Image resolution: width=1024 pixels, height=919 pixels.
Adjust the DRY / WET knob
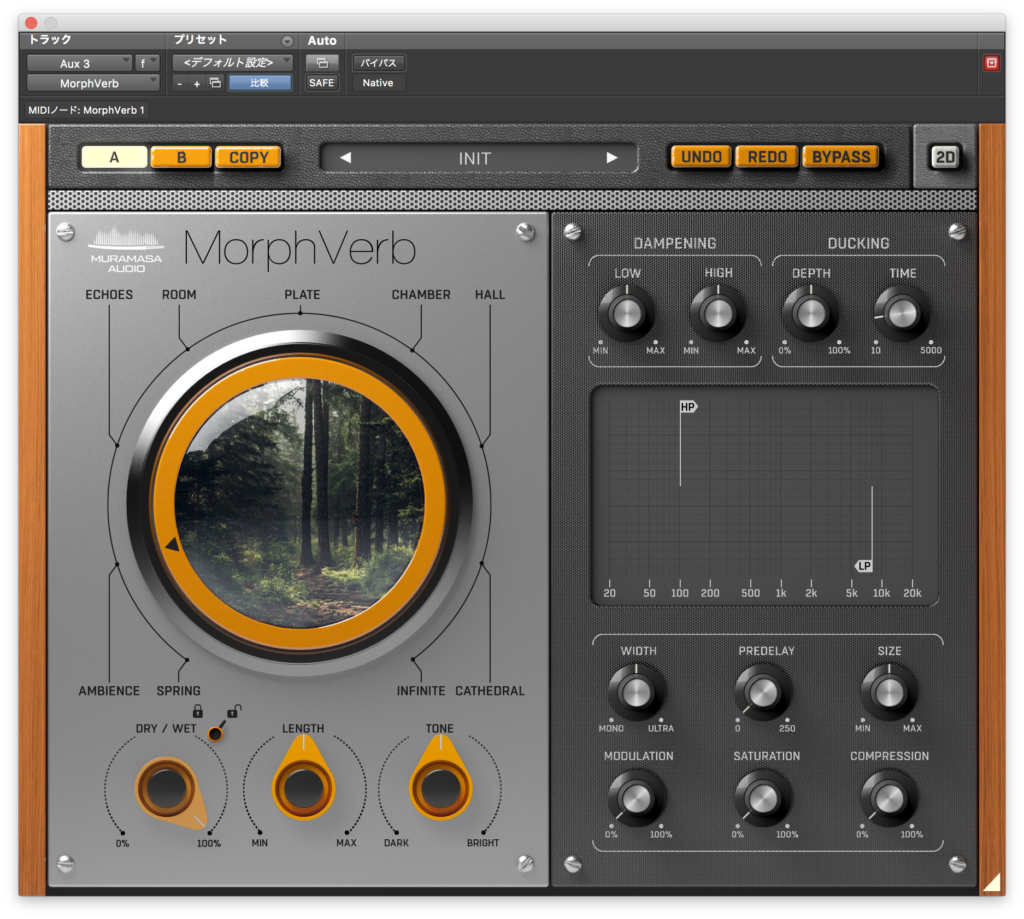[x=168, y=789]
